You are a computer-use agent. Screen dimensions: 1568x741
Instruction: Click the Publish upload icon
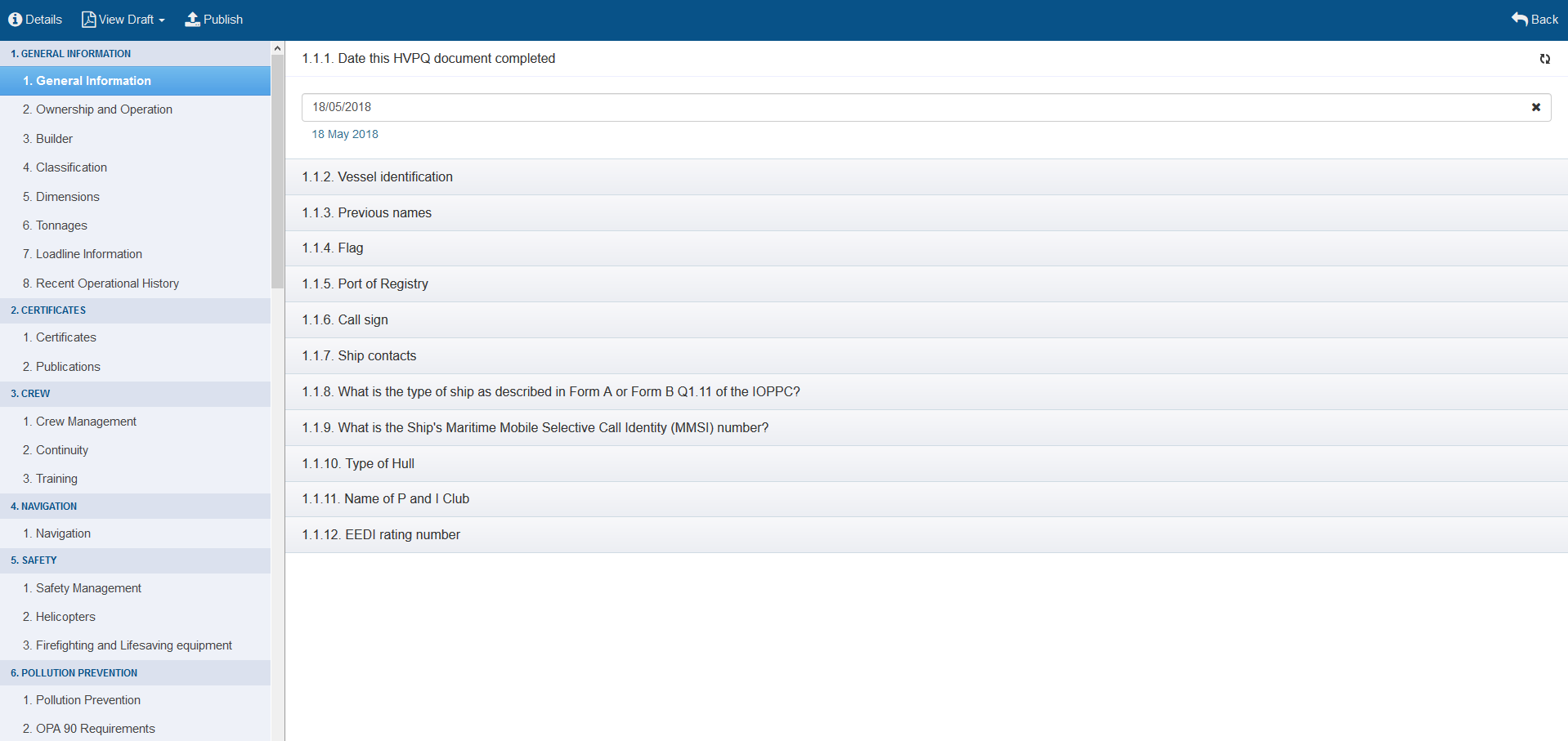point(192,20)
